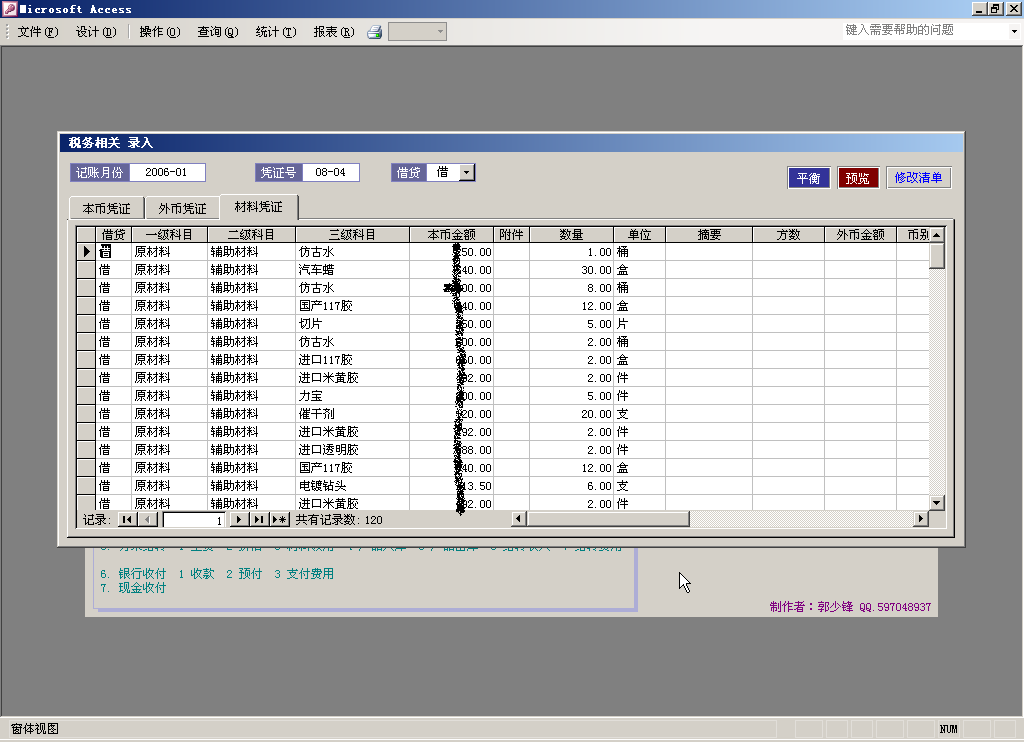1024x742 pixels.
Task: Go to the first record
Action: (128, 520)
